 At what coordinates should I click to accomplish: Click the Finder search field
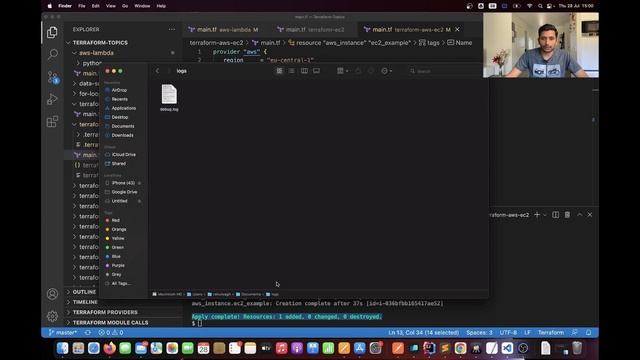pos(444,71)
